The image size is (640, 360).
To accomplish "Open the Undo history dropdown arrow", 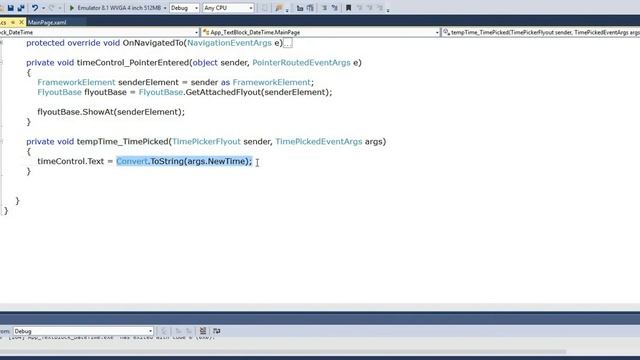I will click(43, 8).
